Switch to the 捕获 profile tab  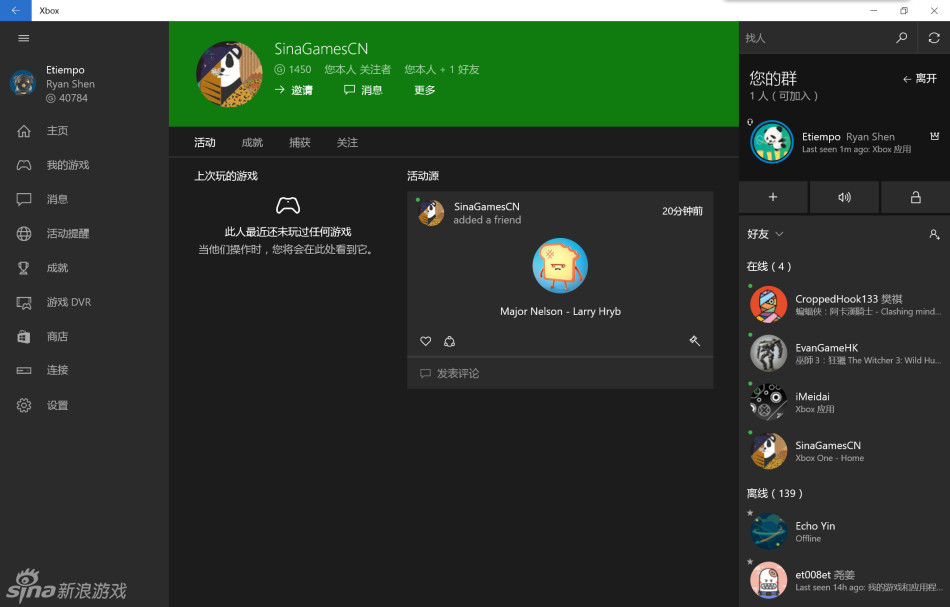tap(300, 143)
